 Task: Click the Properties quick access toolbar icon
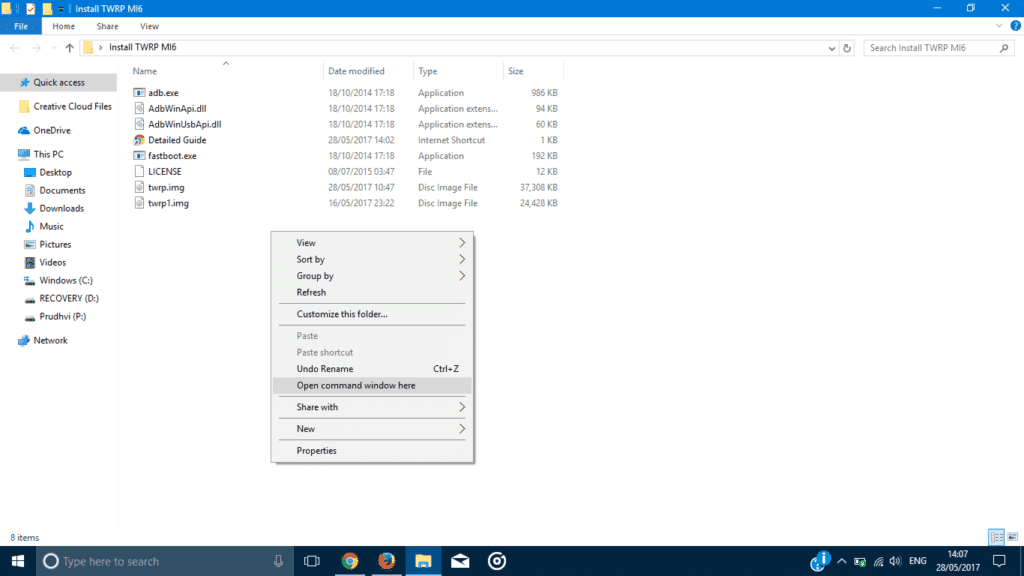[x=30, y=8]
